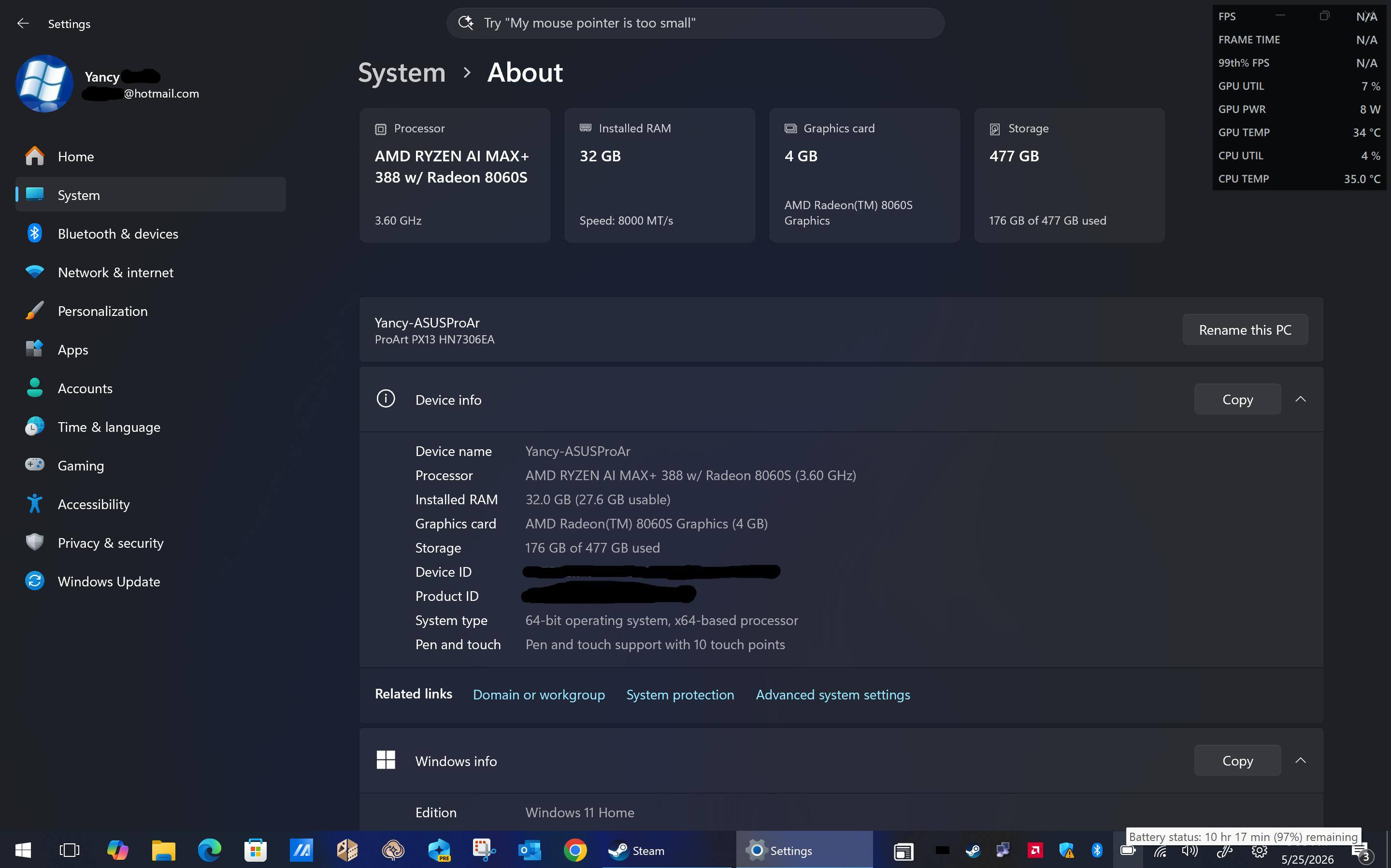Viewport: 1391px width, 868px height.
Task: Click the 5/25/2026 date on taskbar
Action: pos(1307,859)
